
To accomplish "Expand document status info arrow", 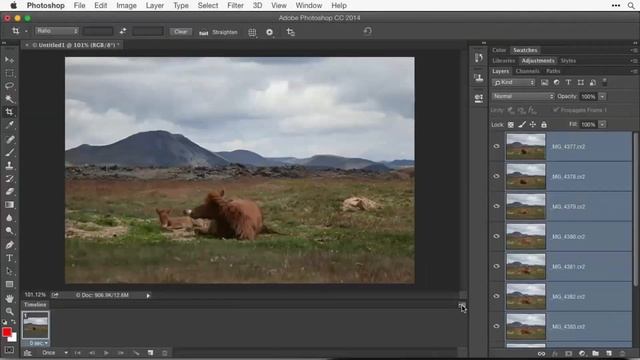I will pos(148,296).
